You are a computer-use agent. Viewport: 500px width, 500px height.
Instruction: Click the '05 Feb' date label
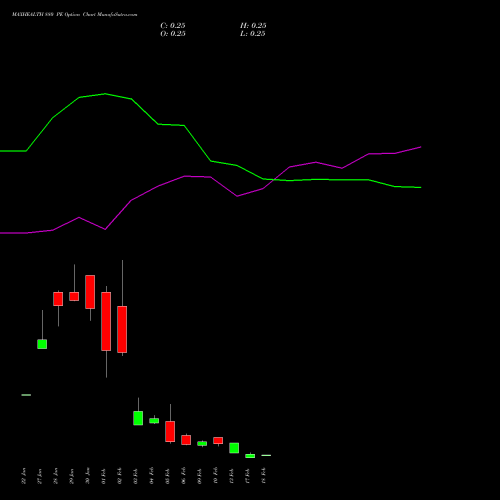pos(167,476)
